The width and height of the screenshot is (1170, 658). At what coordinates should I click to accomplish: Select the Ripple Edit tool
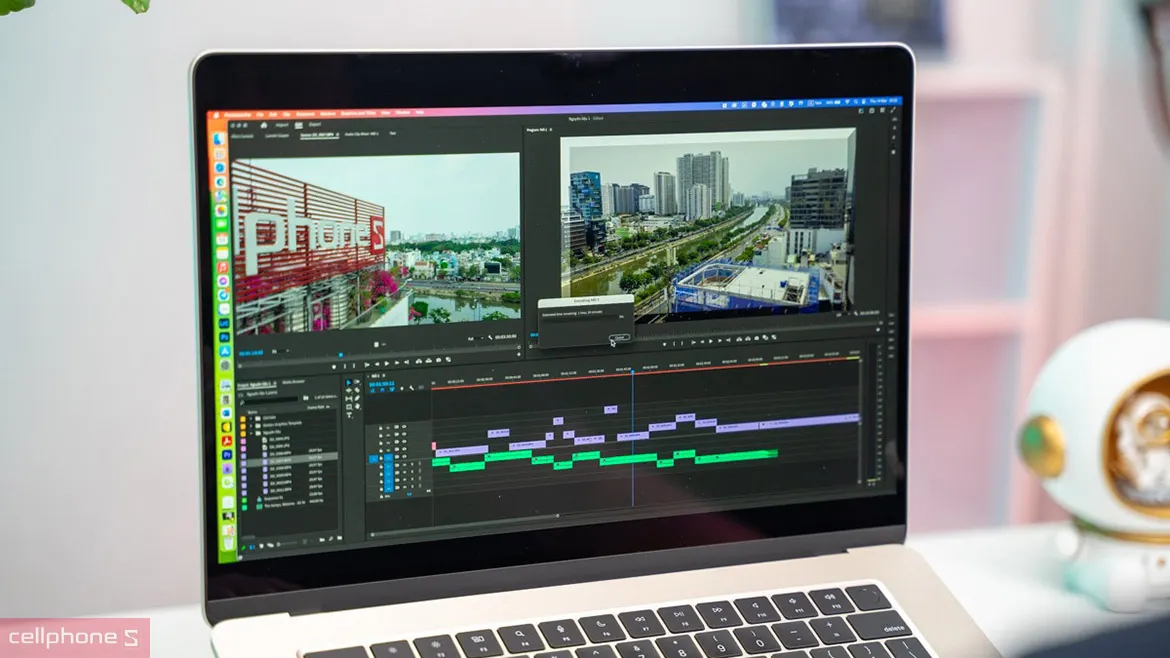point(348,391)
